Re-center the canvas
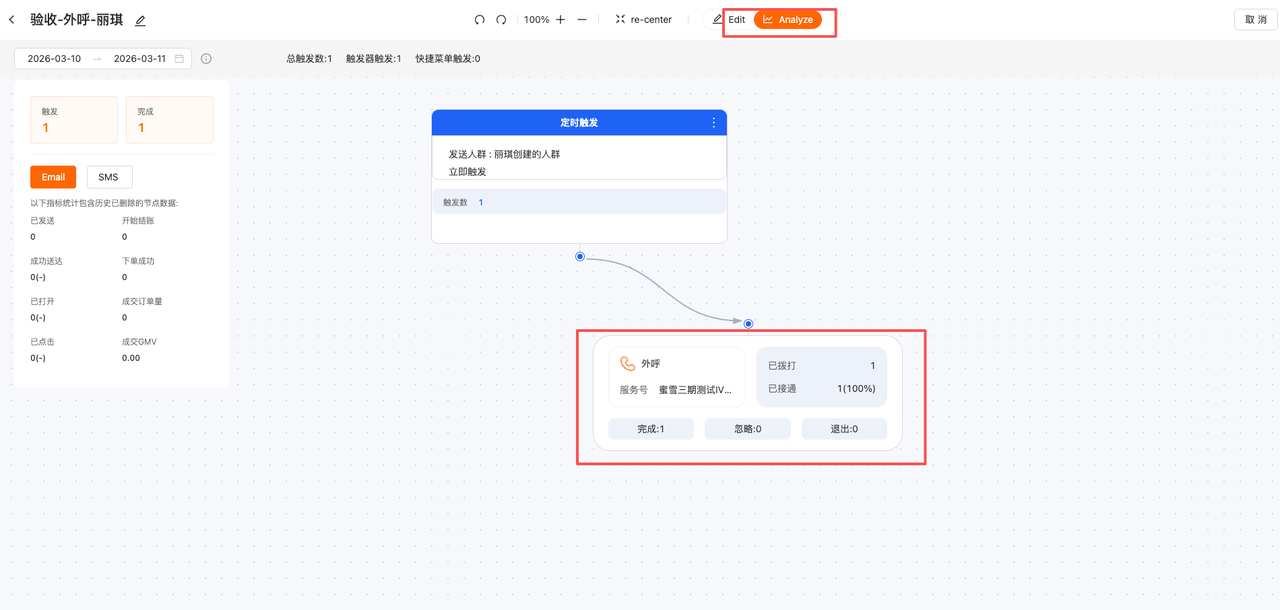 pyautogui.click(x=643, y=20)
